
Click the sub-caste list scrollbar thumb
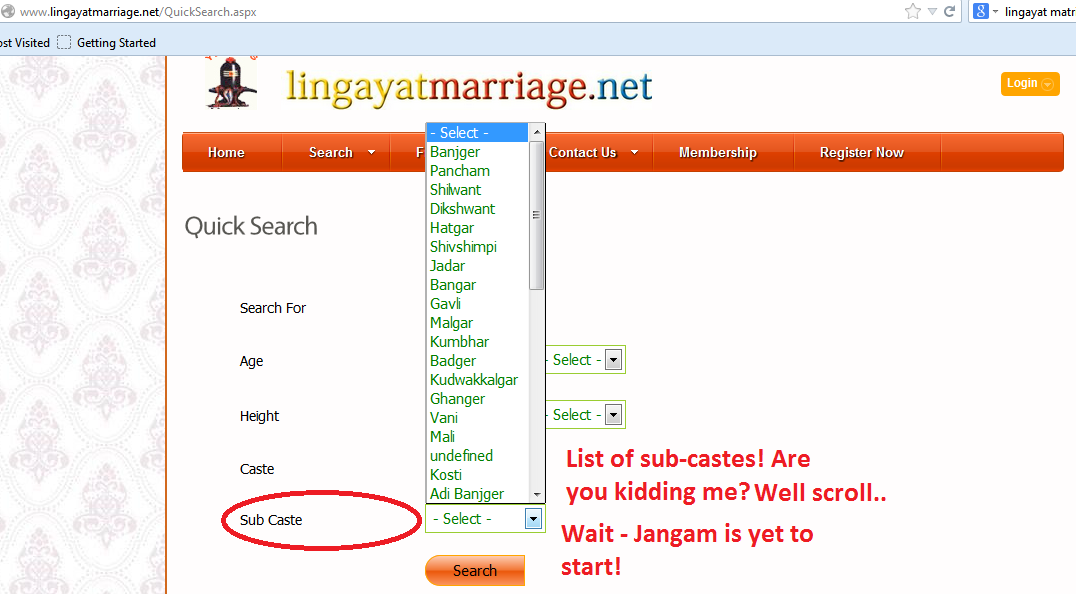click(537, 215)
